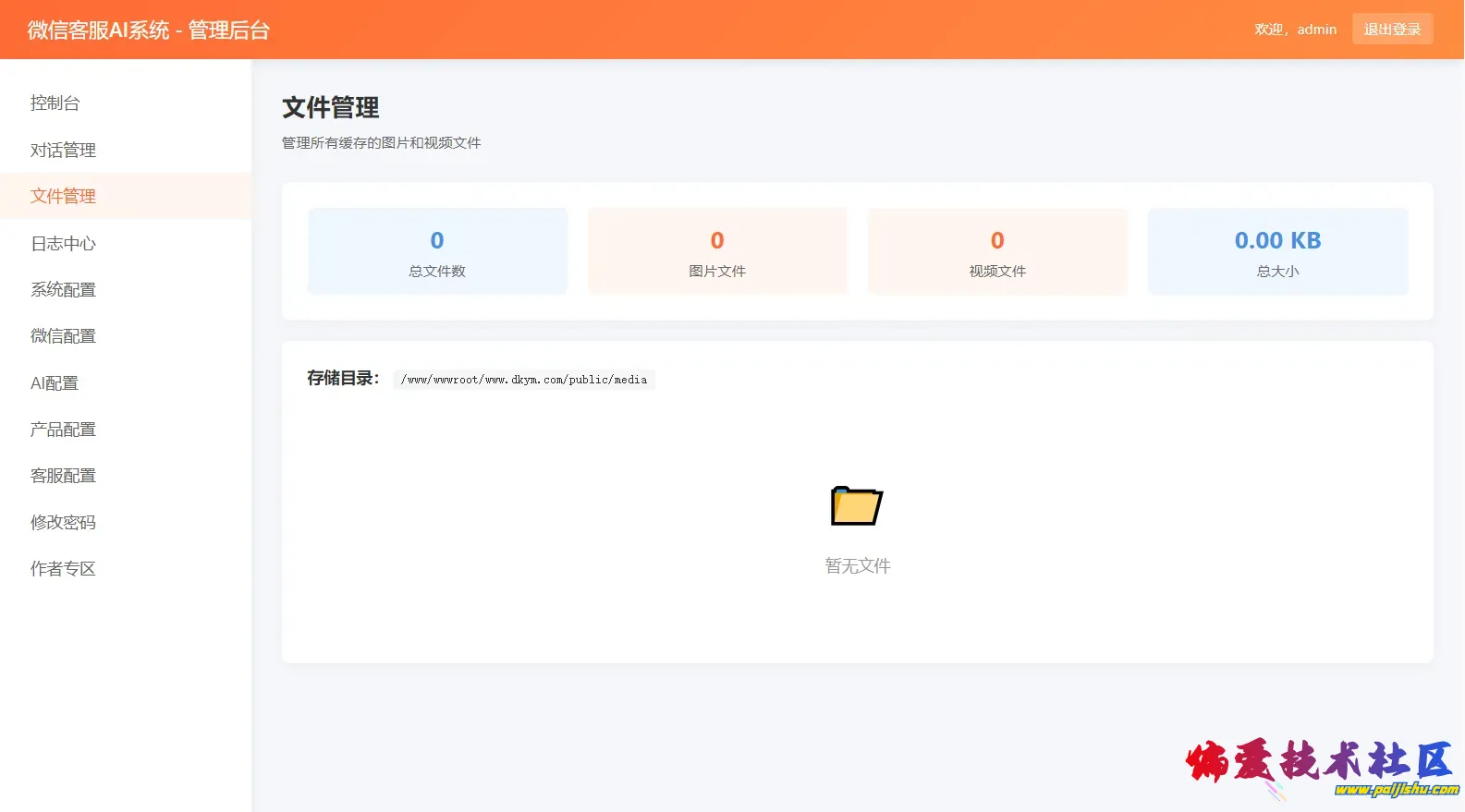Viewport: 1465px width, 812px height.
Task: Go to AI配置 page
Action: coord(55,382)
